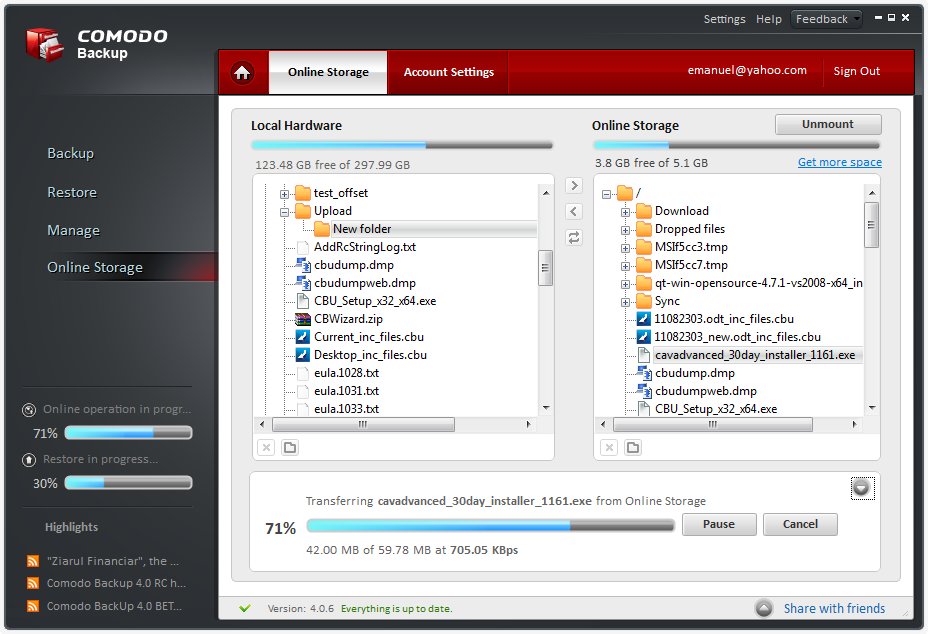Viewport: 928px width, 634px height.
Task: Open RSS icon beside Comodo BackUp 4.0 BET
Action: click(x=33, y=606)
